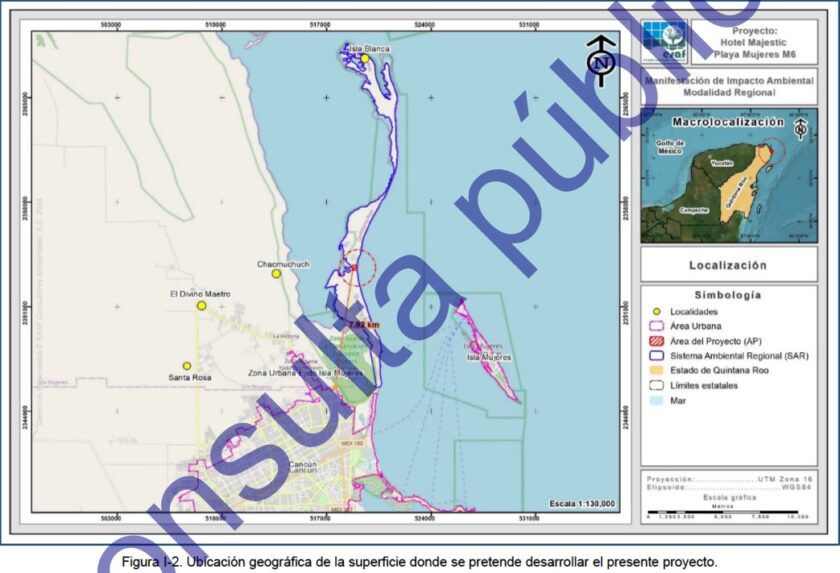Click the Santa Rosa yellow locality marker
Image resolution: width=840 pixels, height=573 pixels.
click(187, 366)
